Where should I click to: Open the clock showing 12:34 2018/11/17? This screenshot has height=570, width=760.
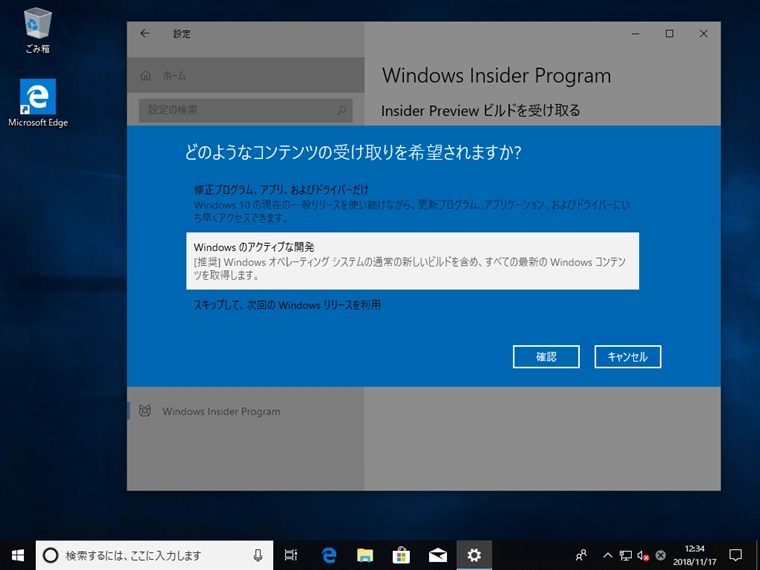[694, 555]
